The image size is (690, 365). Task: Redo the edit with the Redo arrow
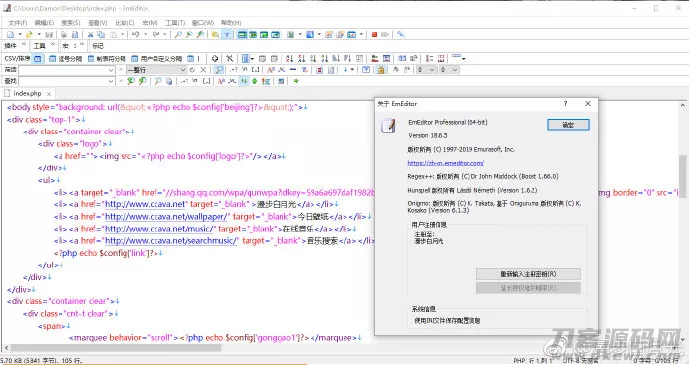click(x=156, y=34)
